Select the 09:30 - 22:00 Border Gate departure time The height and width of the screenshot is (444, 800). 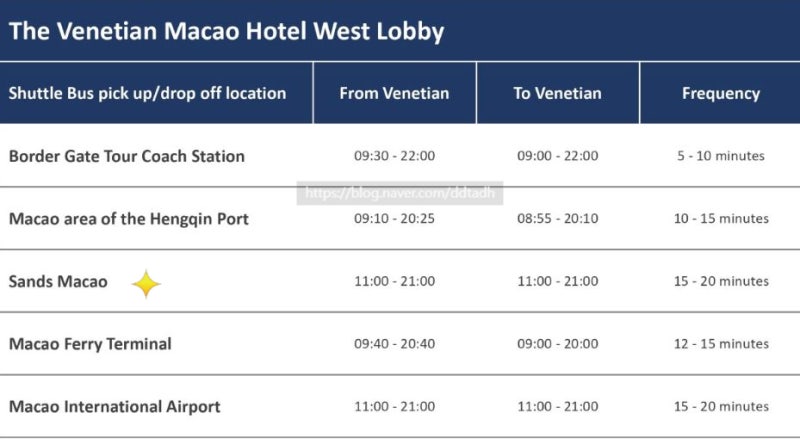click(394, 156)
